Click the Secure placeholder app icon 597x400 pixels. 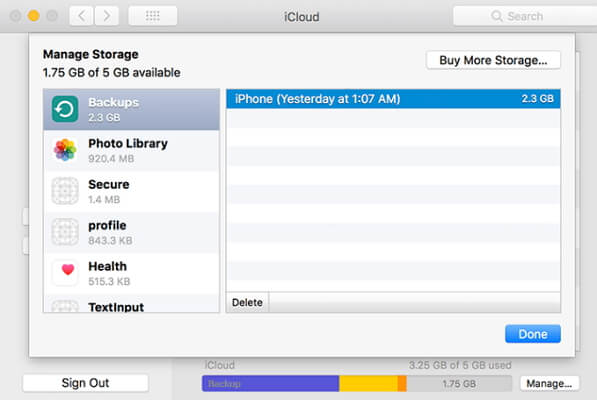(65, 191)
